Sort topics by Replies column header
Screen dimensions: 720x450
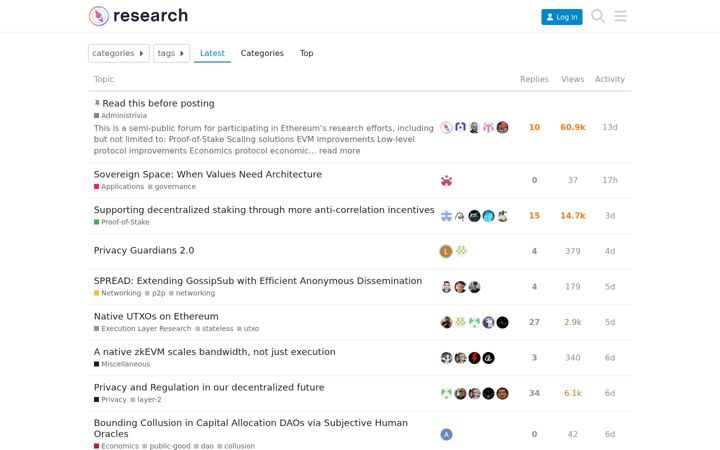coord(534,79)
